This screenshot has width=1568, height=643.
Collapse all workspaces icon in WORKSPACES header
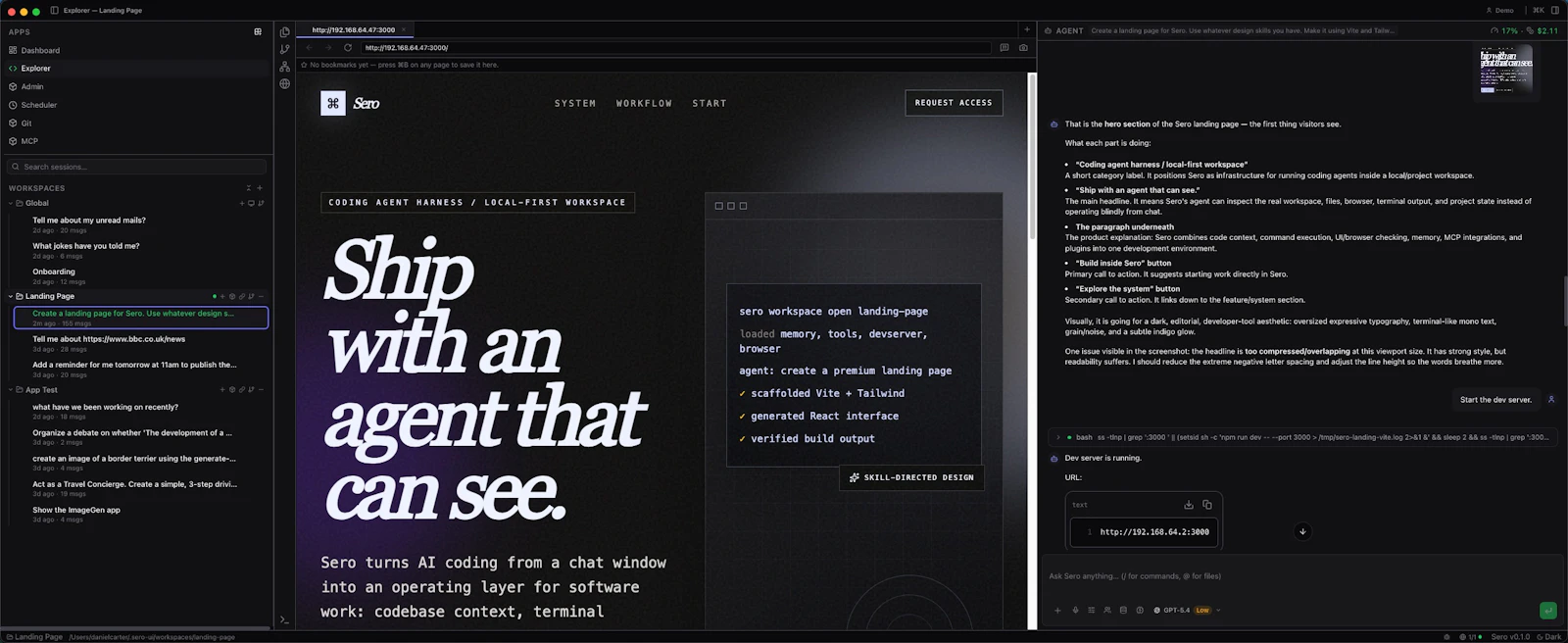tap(249, 188)
